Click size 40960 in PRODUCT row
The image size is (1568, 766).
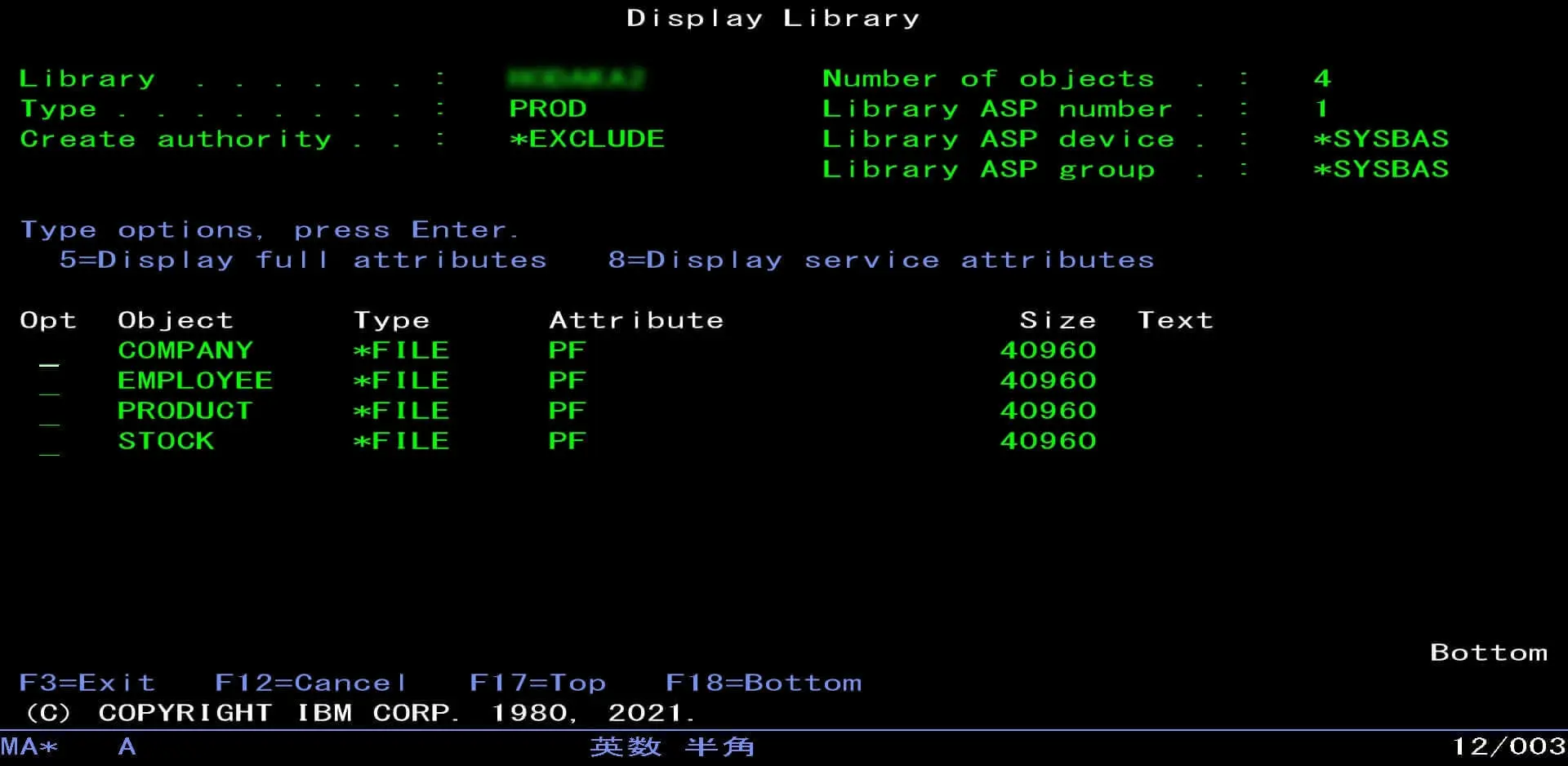click(x=1048, y=411)
